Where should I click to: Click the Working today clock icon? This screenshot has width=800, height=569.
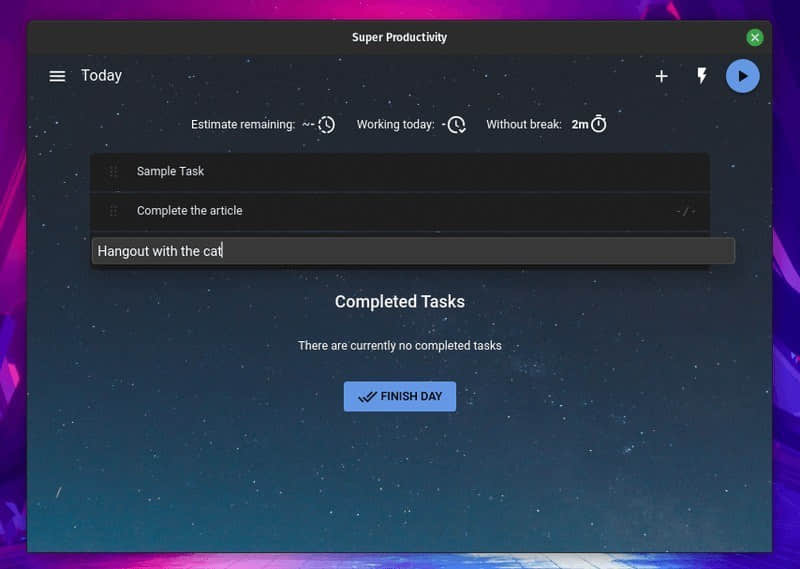point(457,125)
